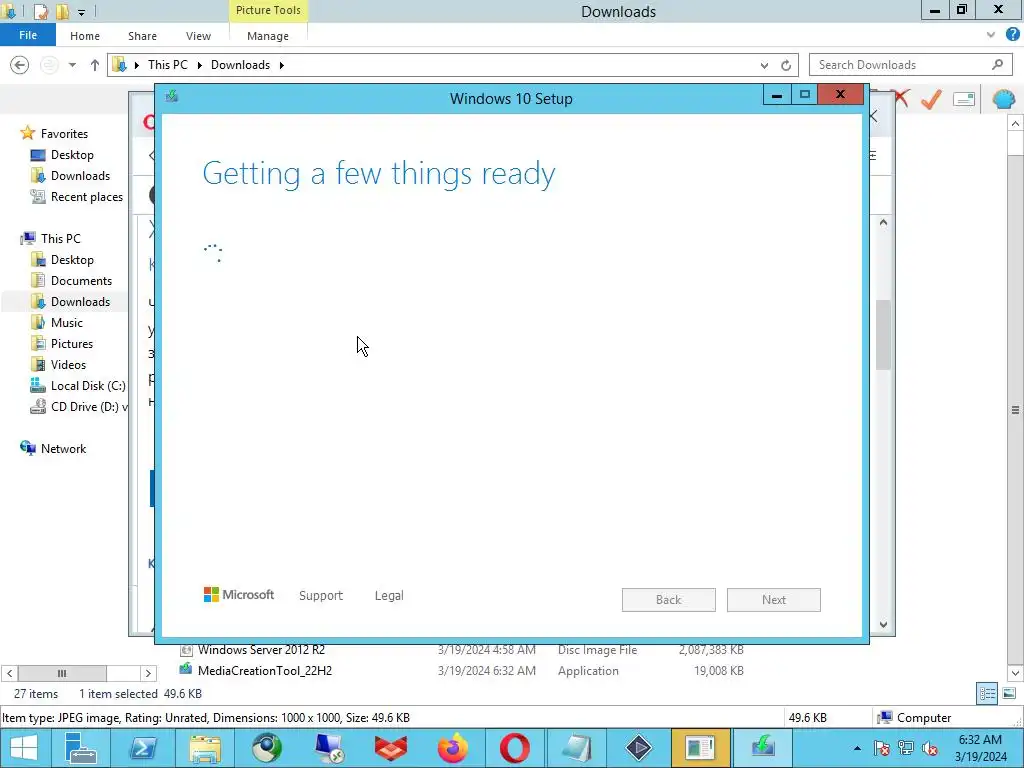Click the horizontal scrollbar right arrow

pos(148,673)
